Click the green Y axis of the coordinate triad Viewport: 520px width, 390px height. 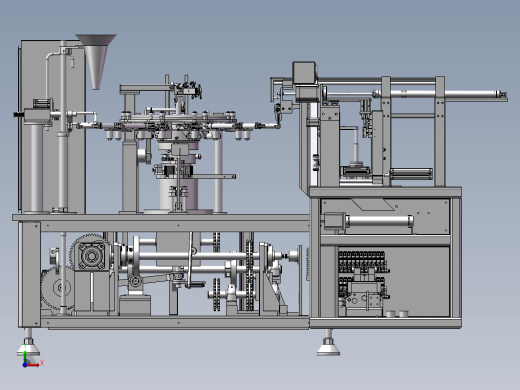pos(25,356)
